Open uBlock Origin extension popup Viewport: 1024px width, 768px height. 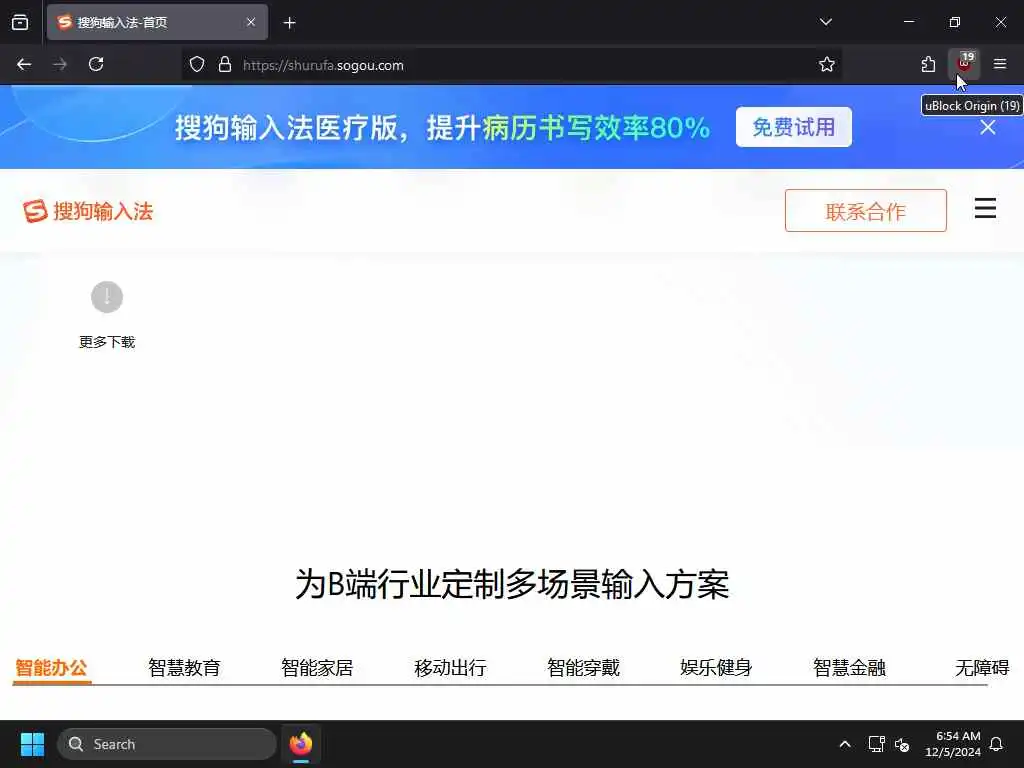[964, 63]
